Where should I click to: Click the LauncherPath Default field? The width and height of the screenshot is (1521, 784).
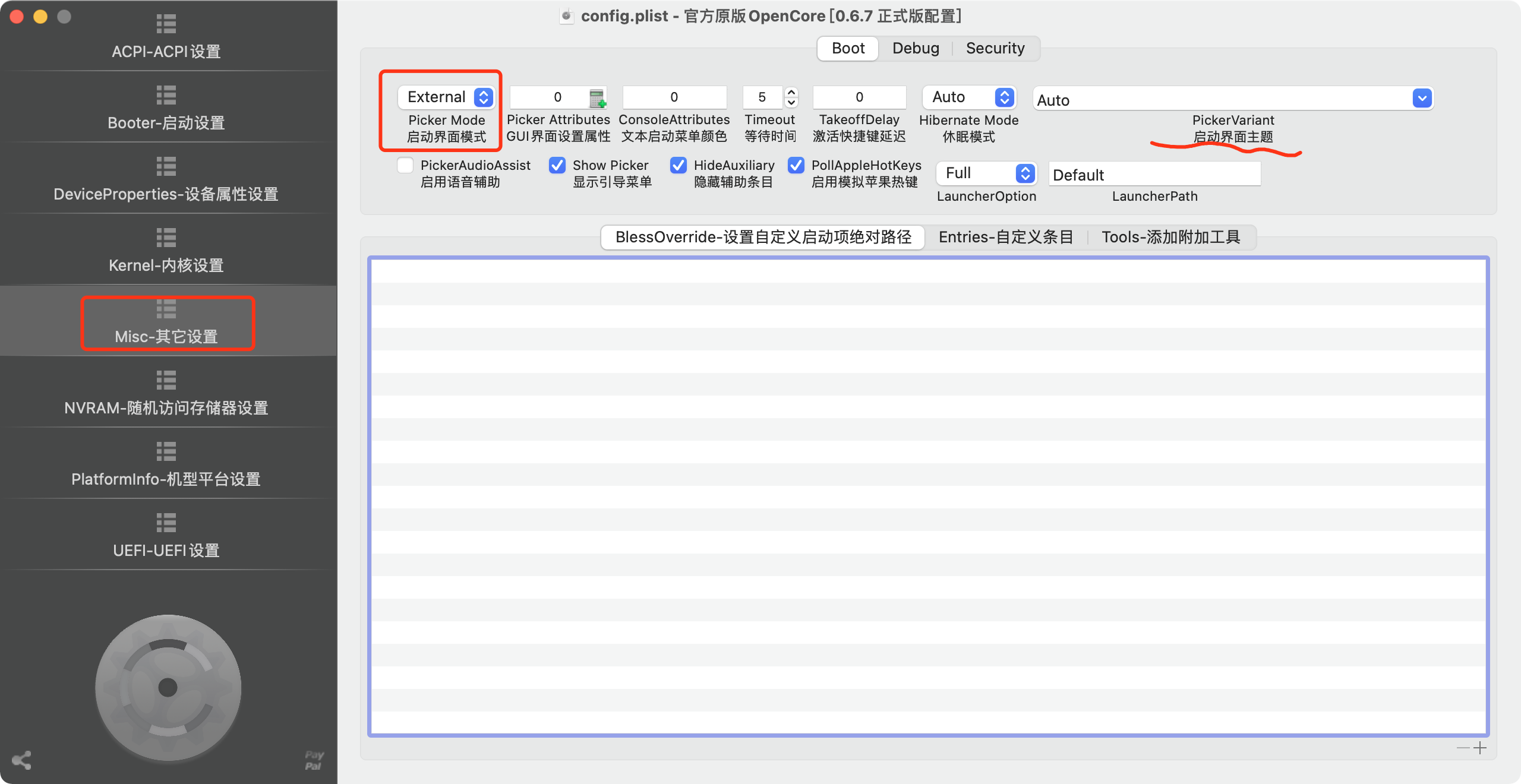[x=1154, y=174]
